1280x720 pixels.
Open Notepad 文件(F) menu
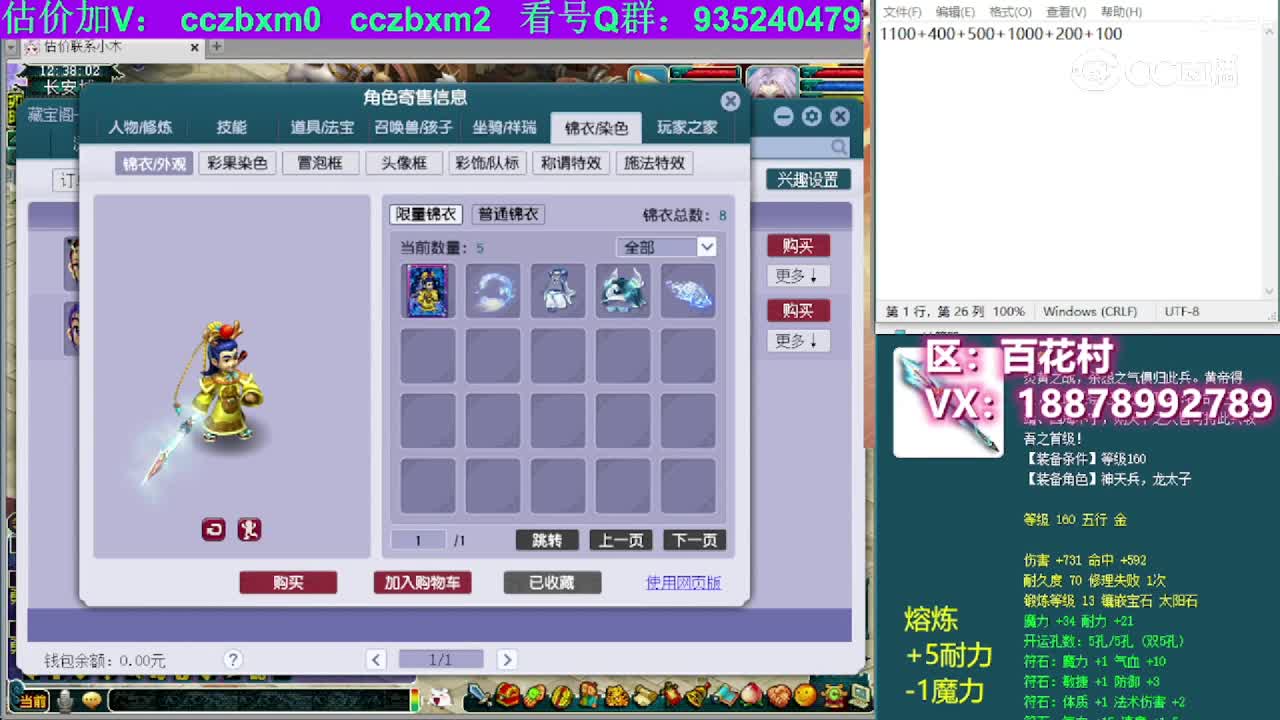(902, 12)
